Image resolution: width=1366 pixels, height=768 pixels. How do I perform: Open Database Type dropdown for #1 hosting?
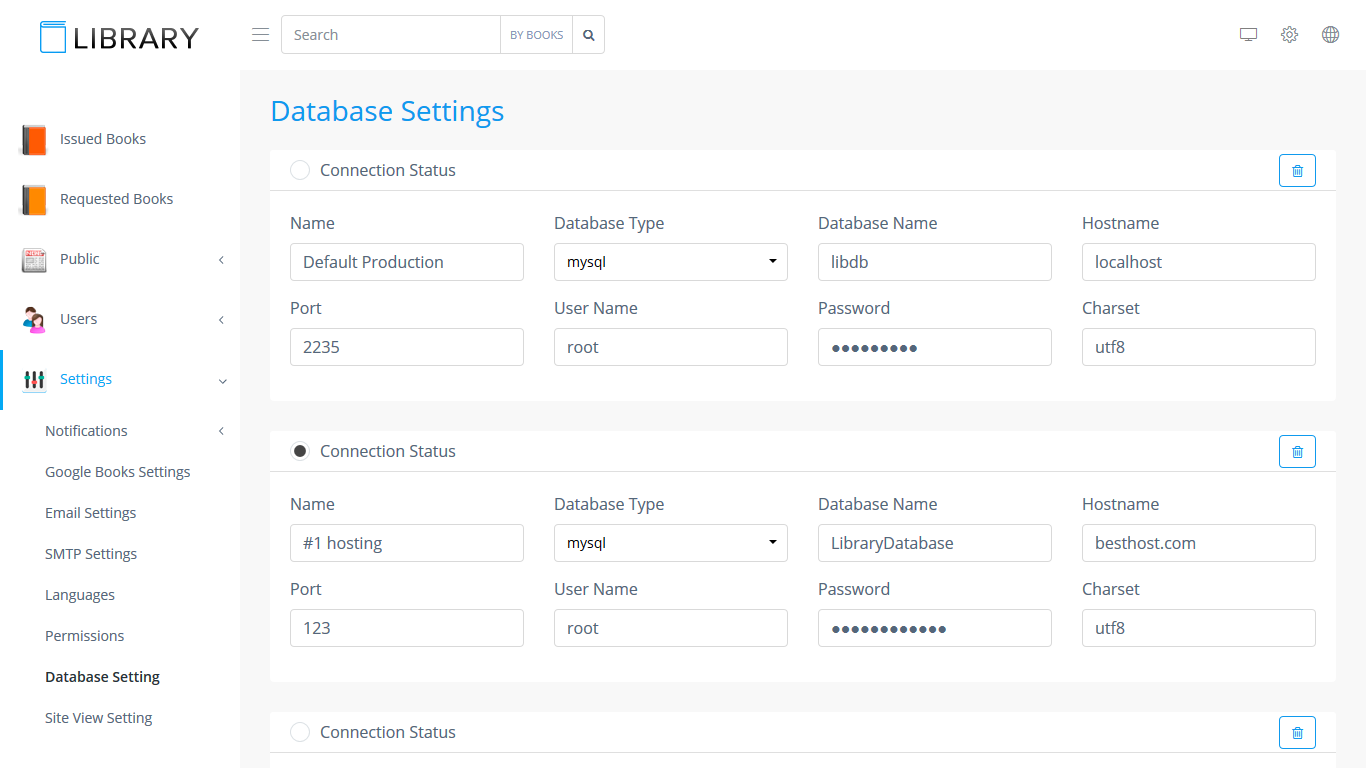click(670, 543)
